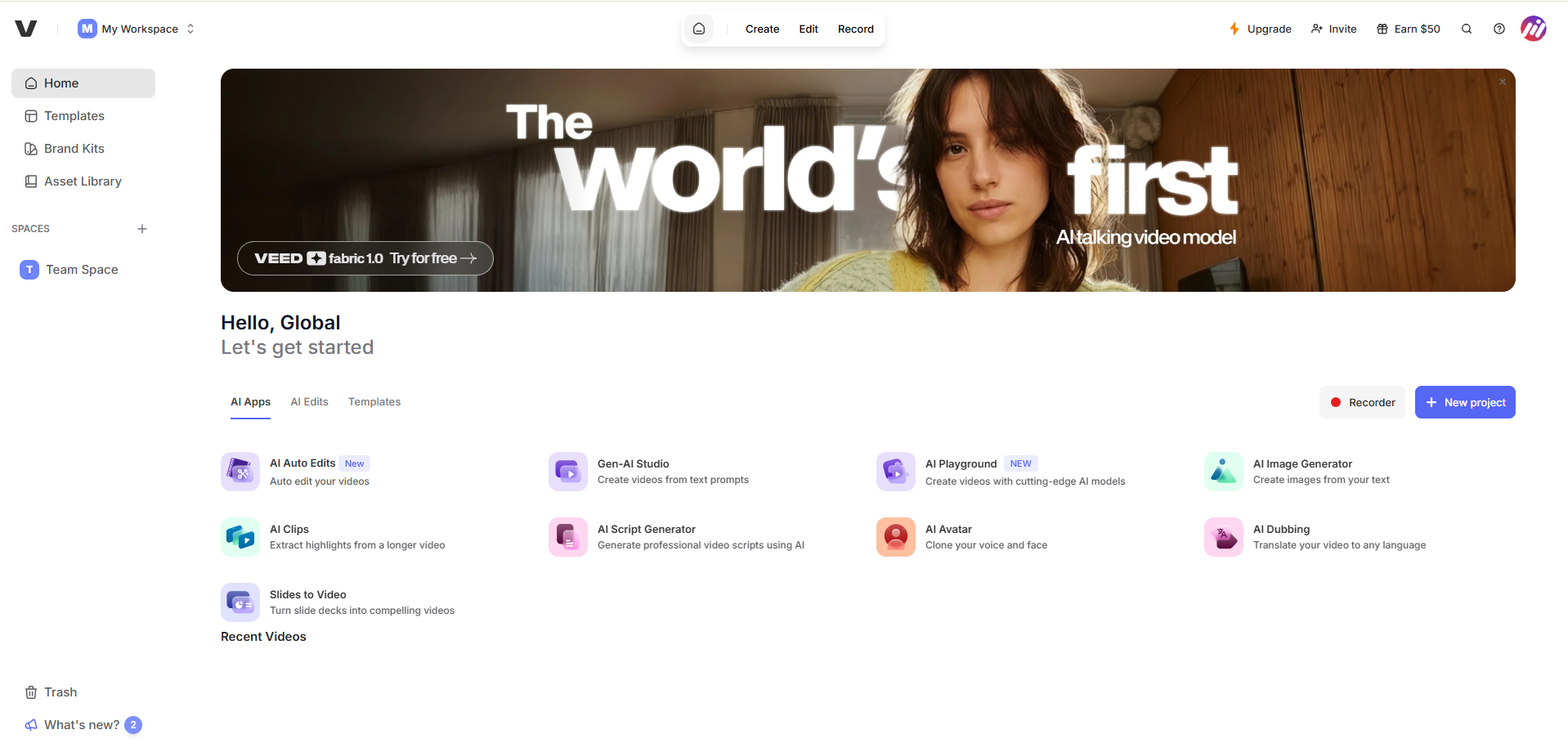The width and height of the screenshot is (1568, 752).
Task: Click the New project button
Action: pos(1465,402)
